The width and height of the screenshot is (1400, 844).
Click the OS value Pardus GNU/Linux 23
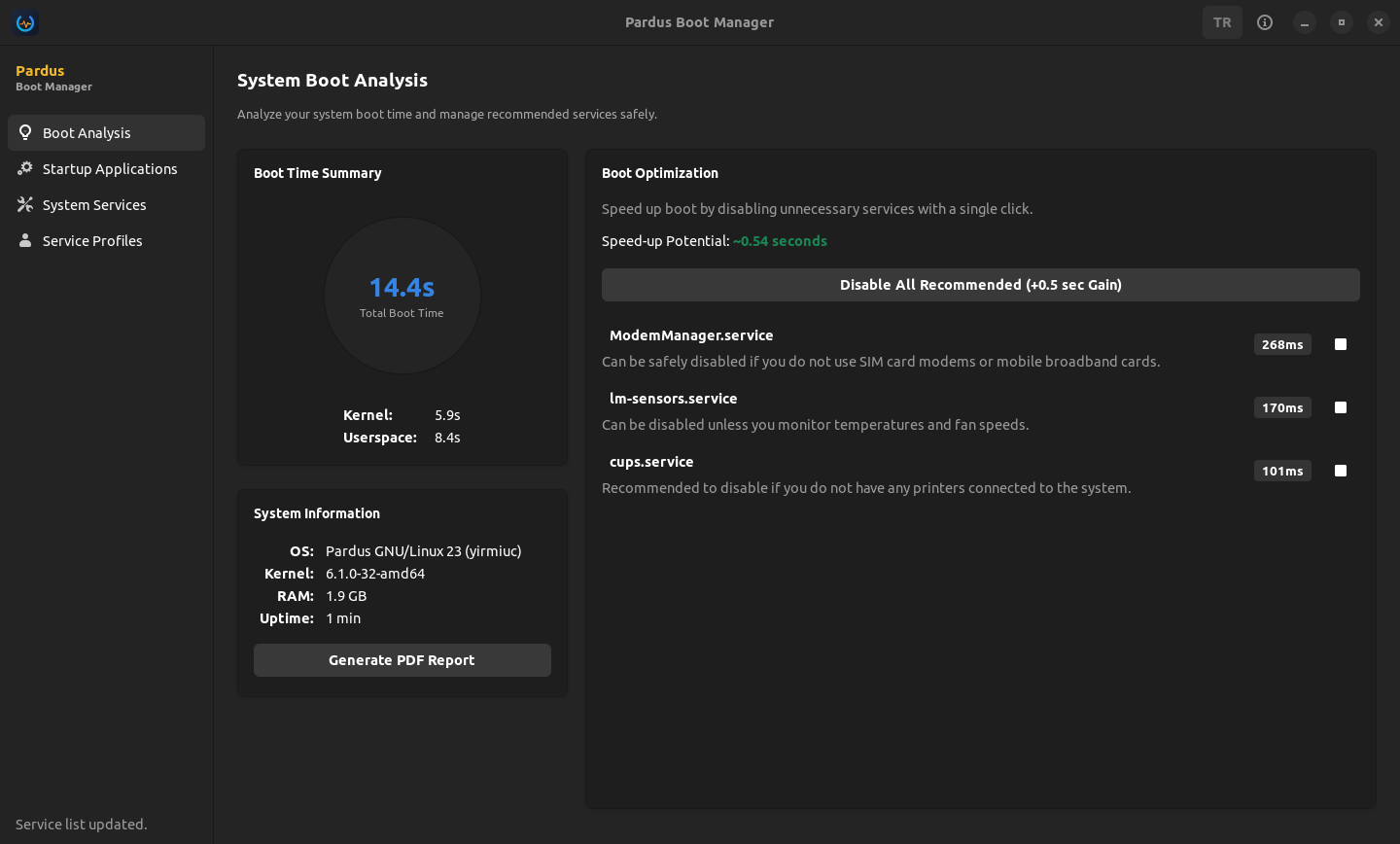[423, 551]
